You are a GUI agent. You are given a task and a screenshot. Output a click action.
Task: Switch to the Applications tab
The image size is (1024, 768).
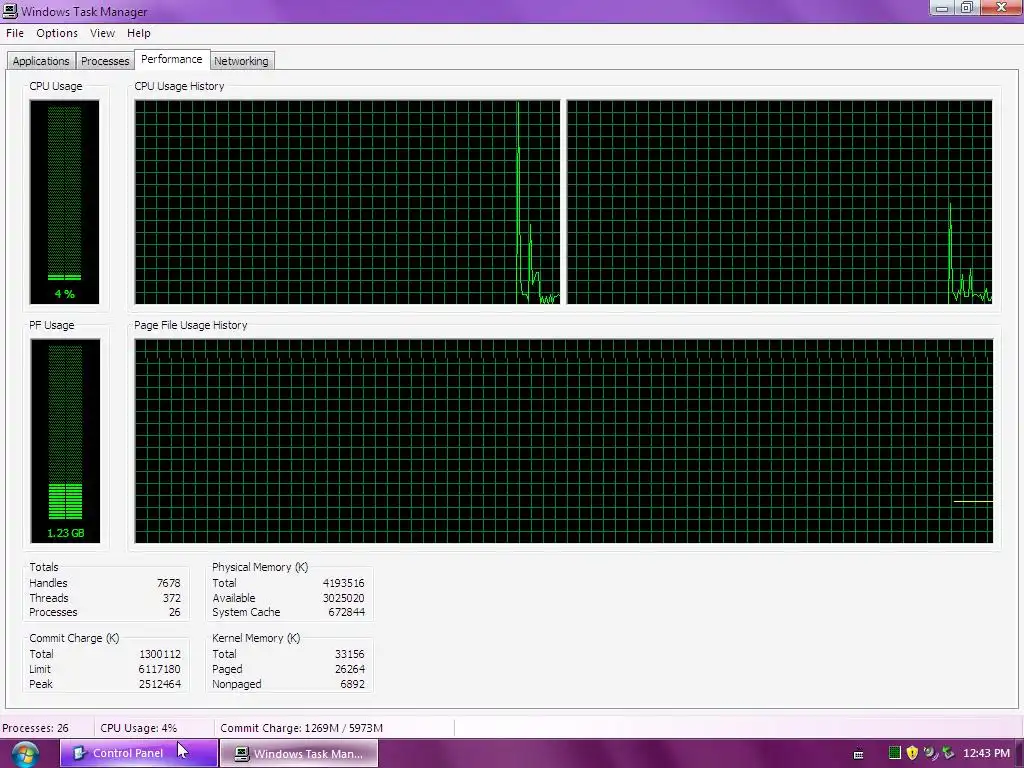pyautogui.click(x=41, y=61)
